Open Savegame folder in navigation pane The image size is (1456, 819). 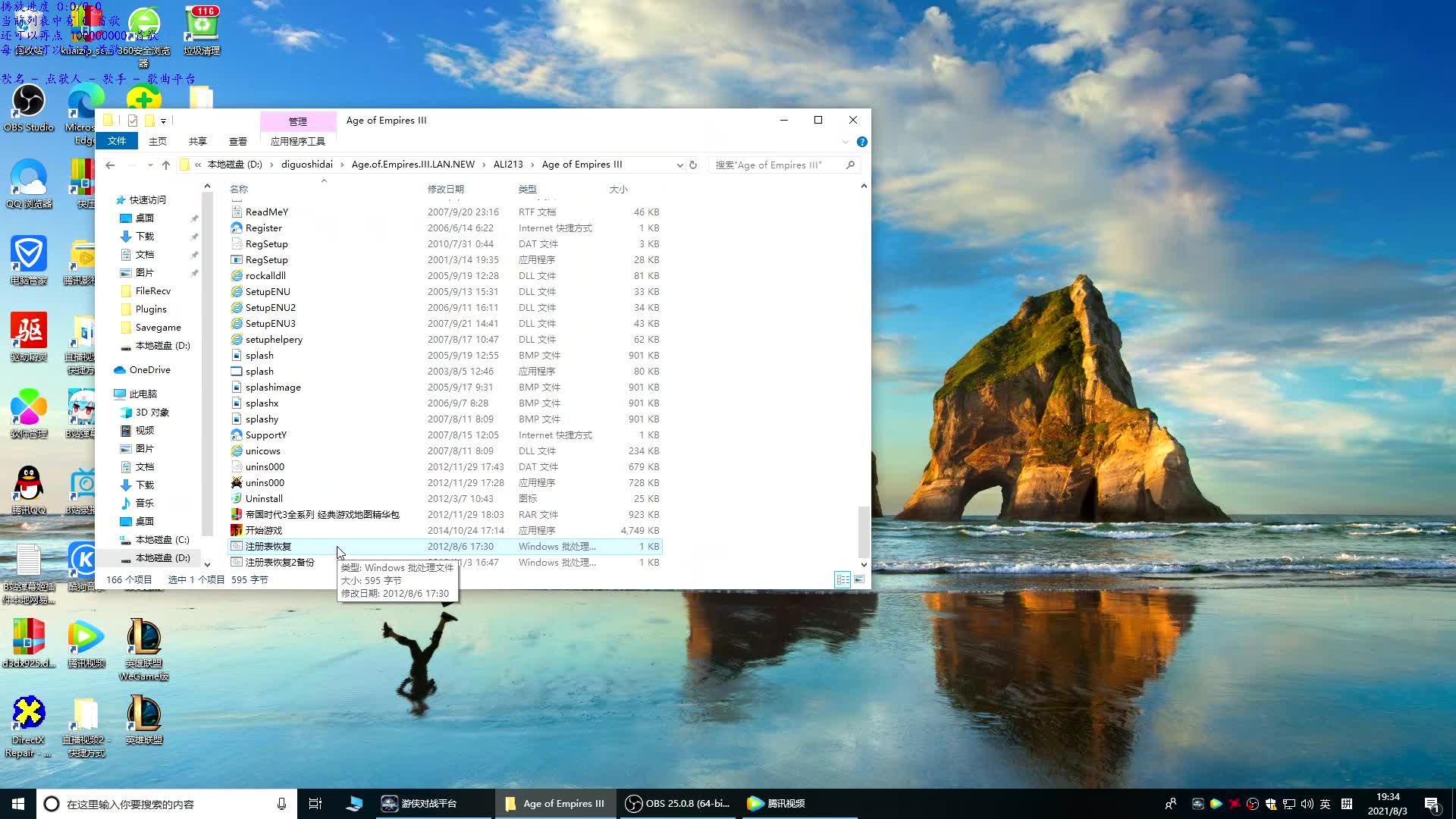[x=158, y=328]
